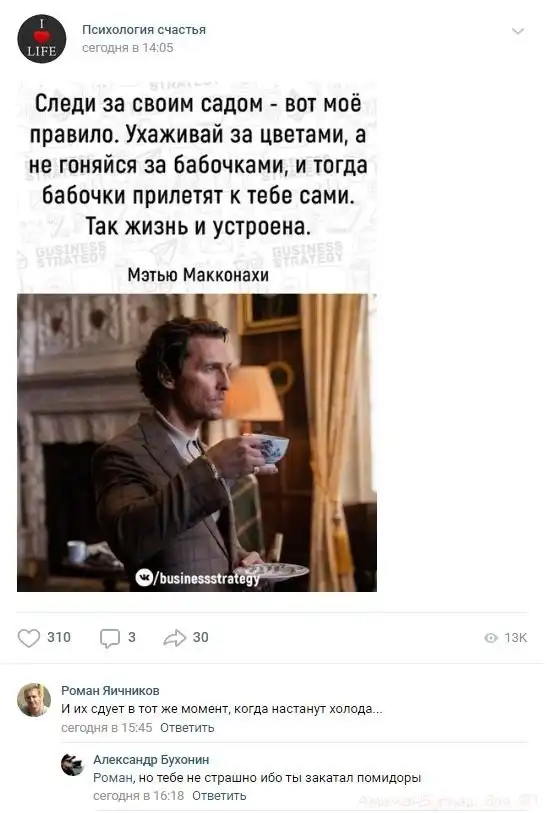Reply to Александр Бухонин's comment
The height and width of the screenshot is (813, 549).
click(219, 796)
